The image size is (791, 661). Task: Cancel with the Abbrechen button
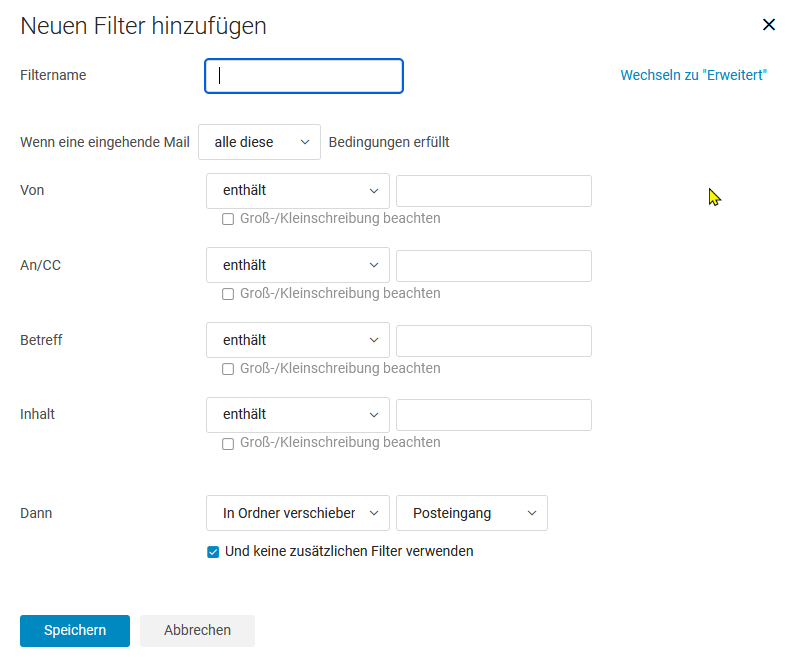tap(197, 631)
